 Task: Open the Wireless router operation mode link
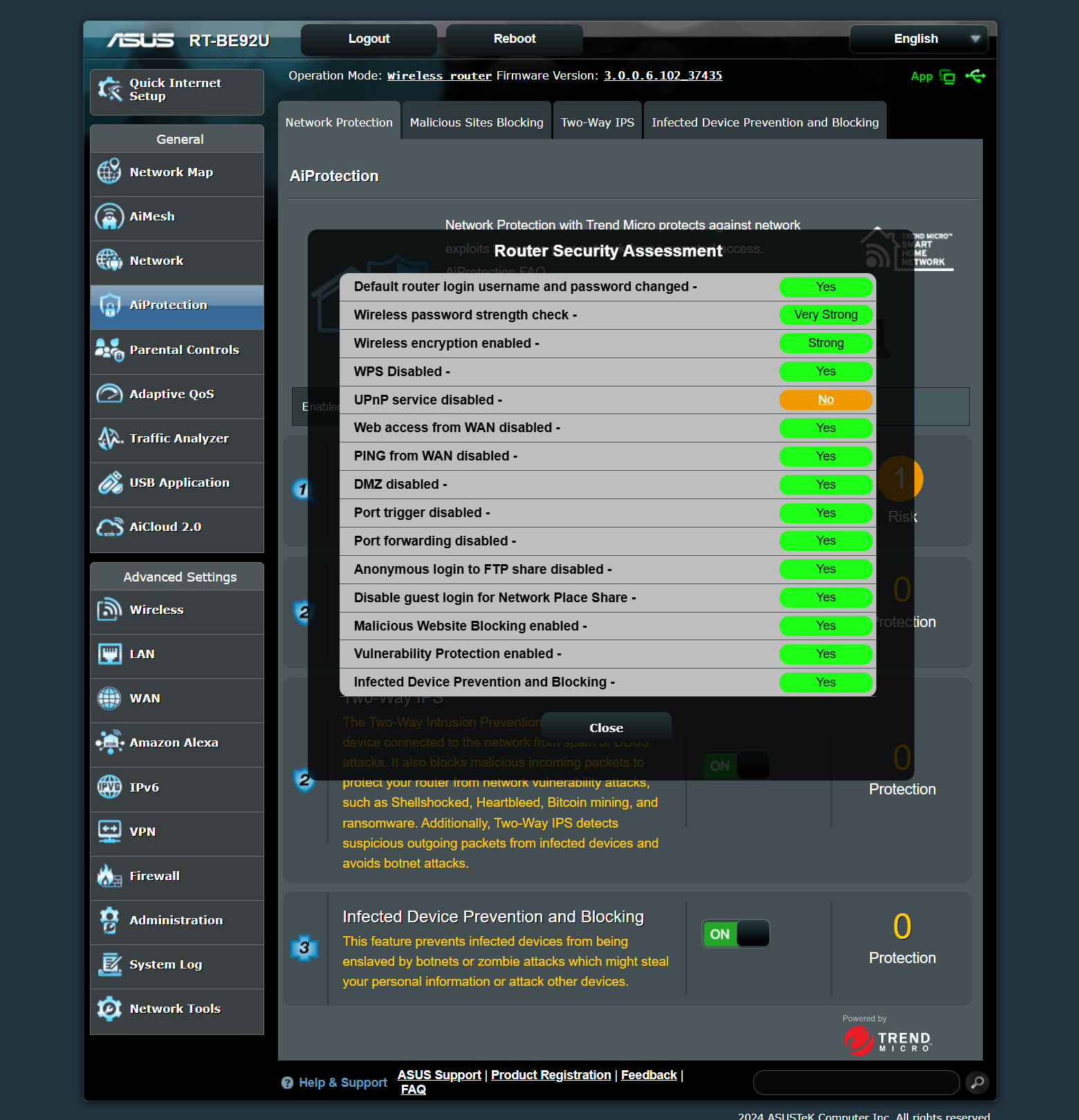click(x=439, y=76)
